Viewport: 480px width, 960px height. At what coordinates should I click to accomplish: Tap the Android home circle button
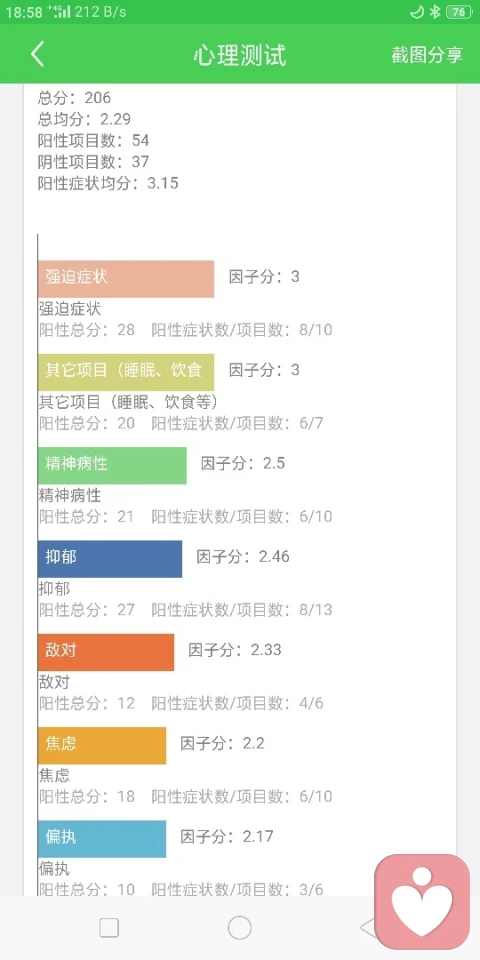(x=239, y=928)
